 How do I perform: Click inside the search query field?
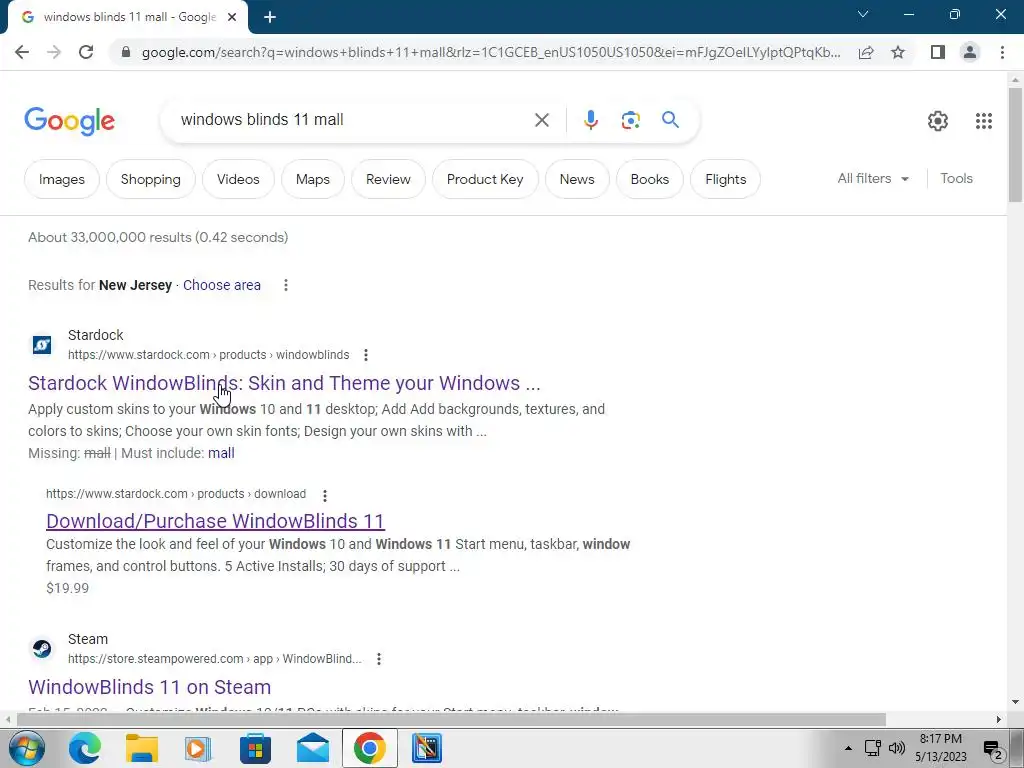point(353,120)
